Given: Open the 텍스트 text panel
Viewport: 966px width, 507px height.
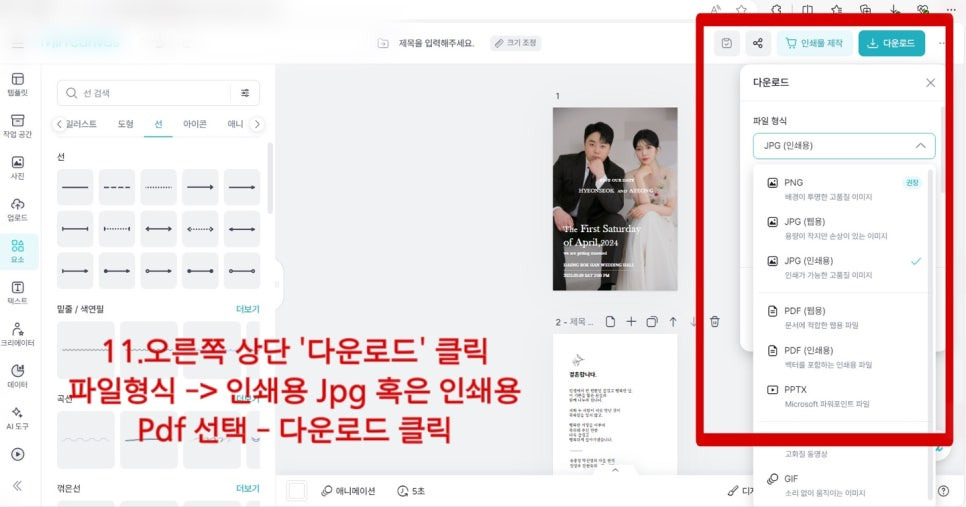Looking at the screenshot, I should (x=17, y=293).
